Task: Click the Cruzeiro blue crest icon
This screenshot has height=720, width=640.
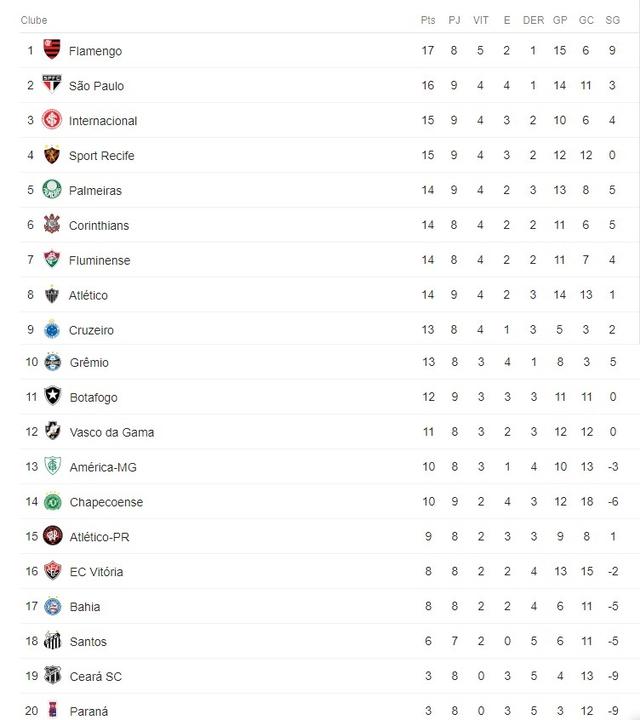Action: click(52, 329)
